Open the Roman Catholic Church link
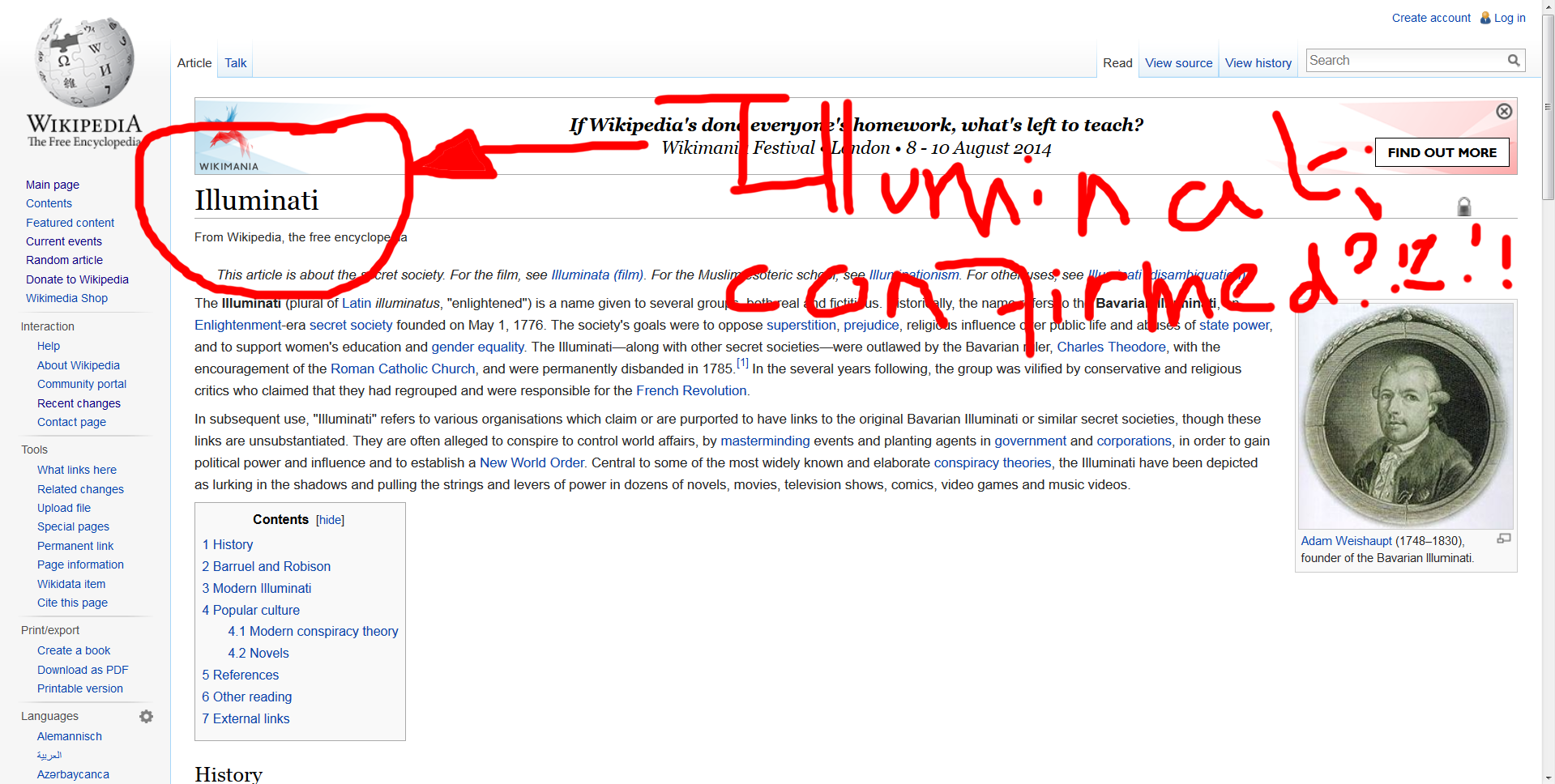The width and height of the screenshot is (1555, 784). point(403,369)
